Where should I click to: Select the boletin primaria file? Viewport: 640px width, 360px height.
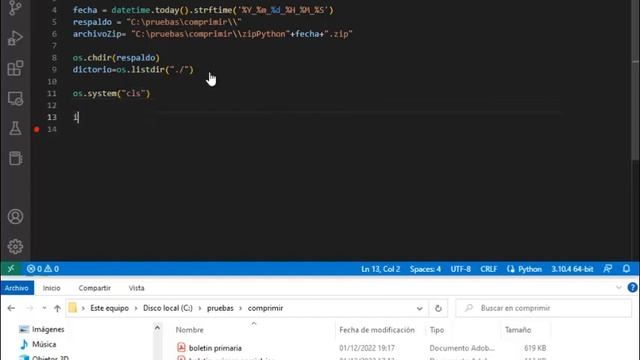point(215,348)
